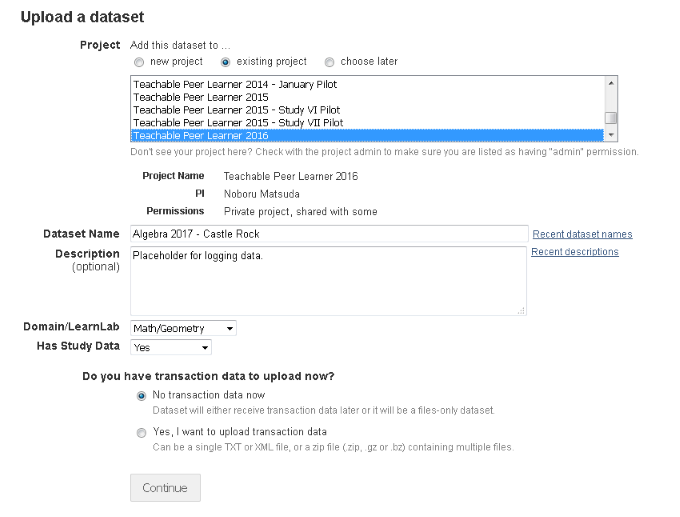Select "Yes, I want to upload transaction data"
Image resolution: width=680 pixels, height=517 pixels.
(x=141, y=432)
